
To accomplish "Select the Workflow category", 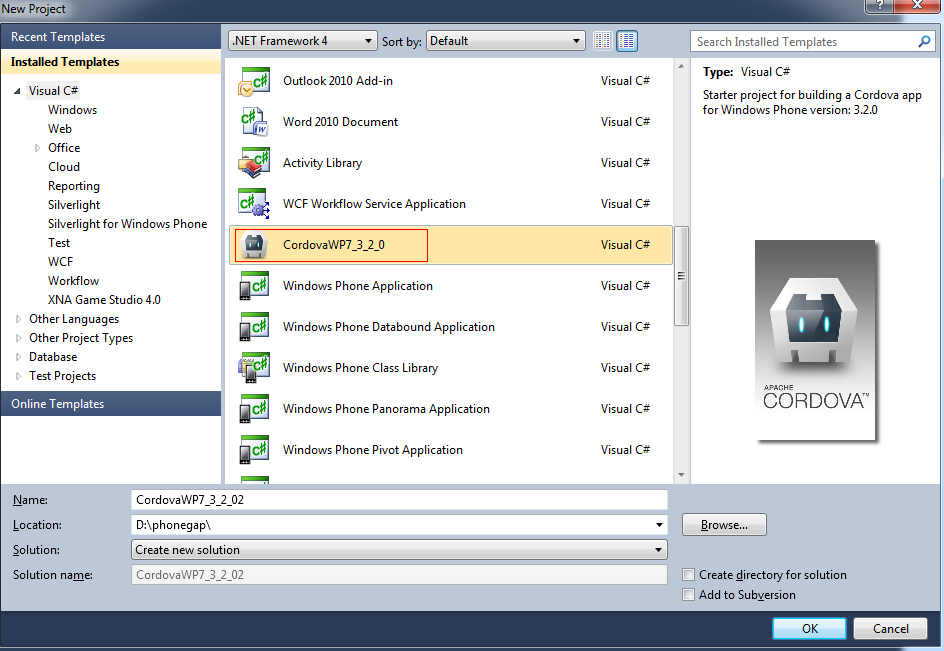I will pos(73,281).
